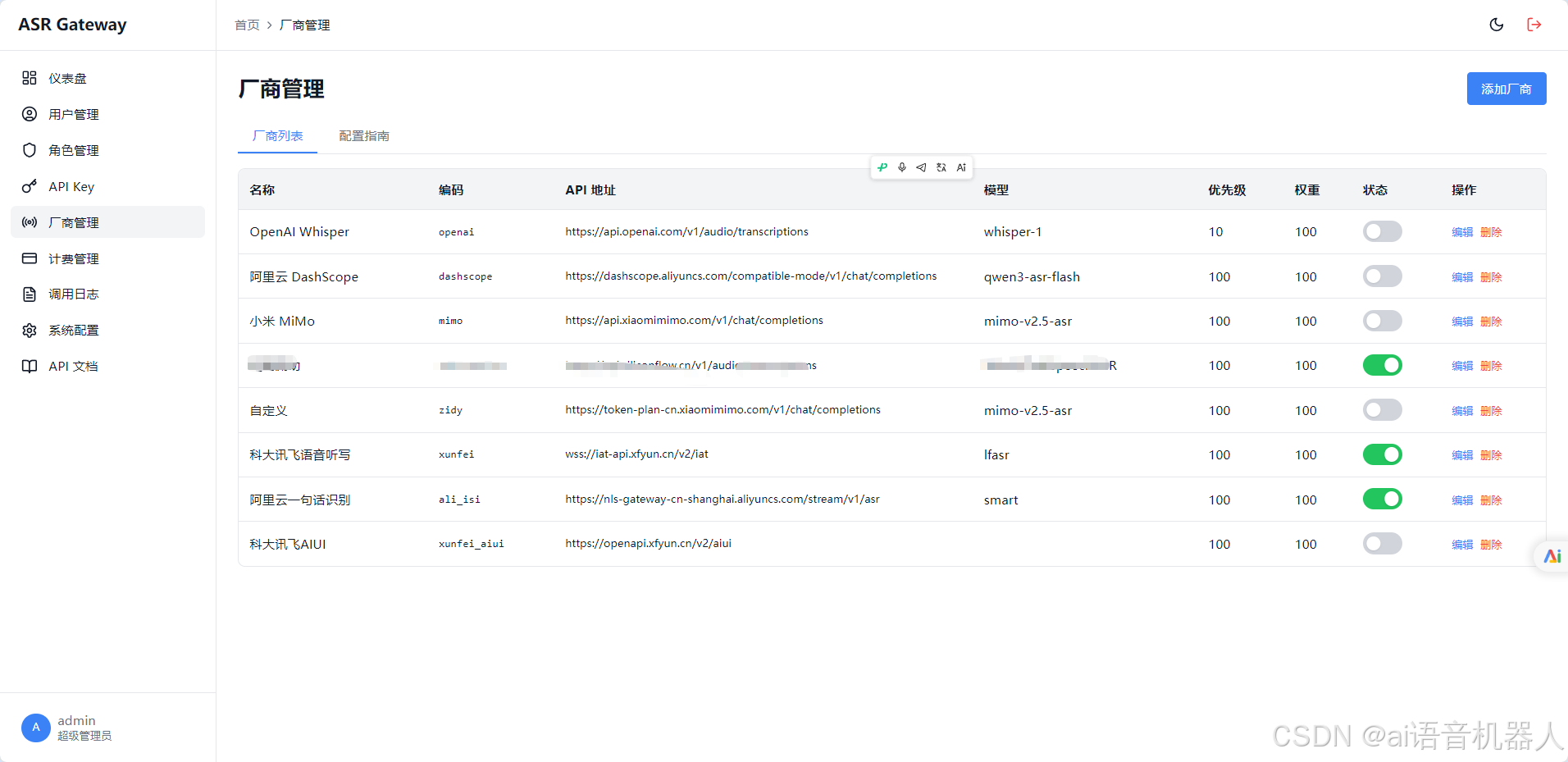The width and height of the screenshot is (1568, 762).
Task: Open 用户管理 in the sidebar
Action: click(107, 114)
